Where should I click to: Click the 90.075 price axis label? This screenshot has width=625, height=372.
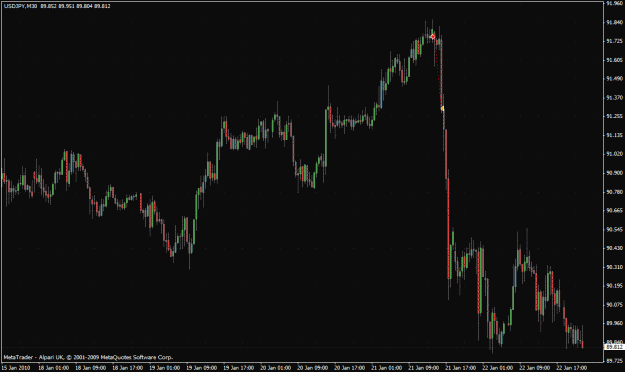click(x=614, y=305)
